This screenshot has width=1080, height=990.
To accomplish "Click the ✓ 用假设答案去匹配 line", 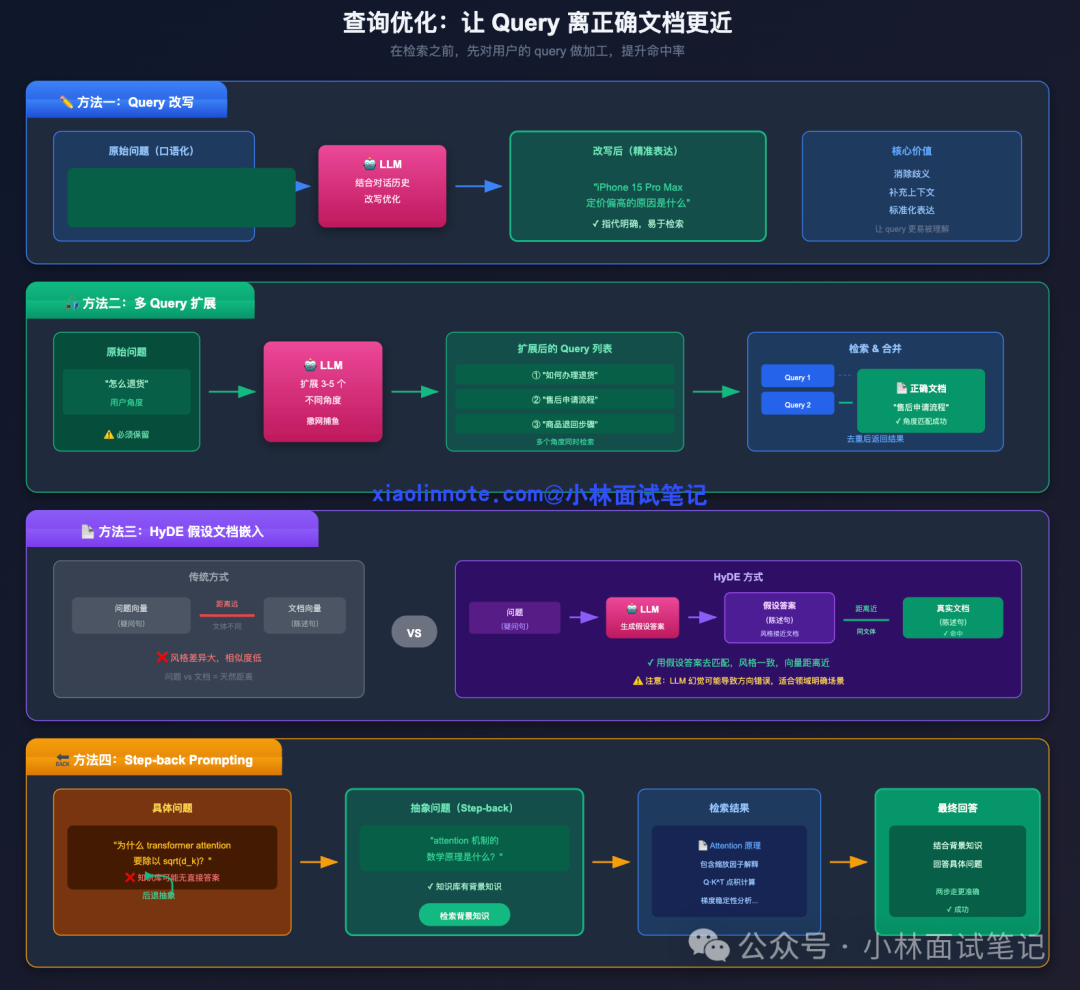I will tap(738, 663).
